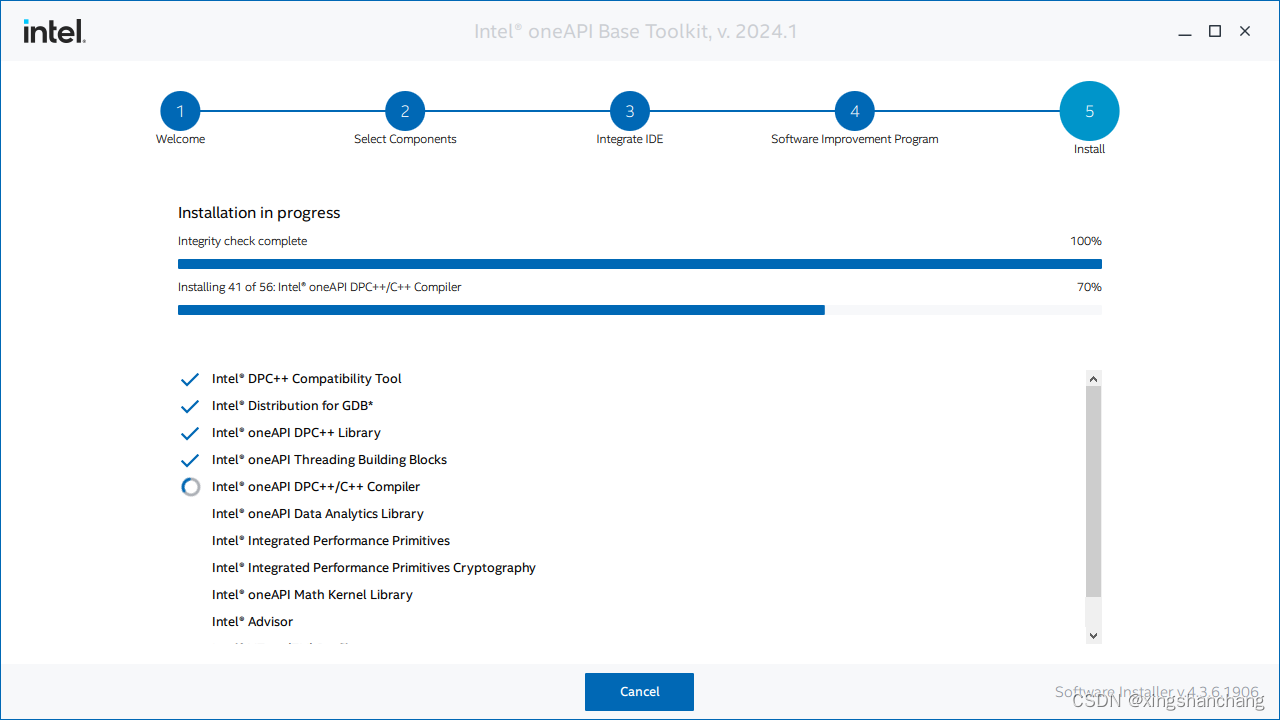Click spinner beside oneAPI DPC++/C++ Compiler

pos(190,487)
